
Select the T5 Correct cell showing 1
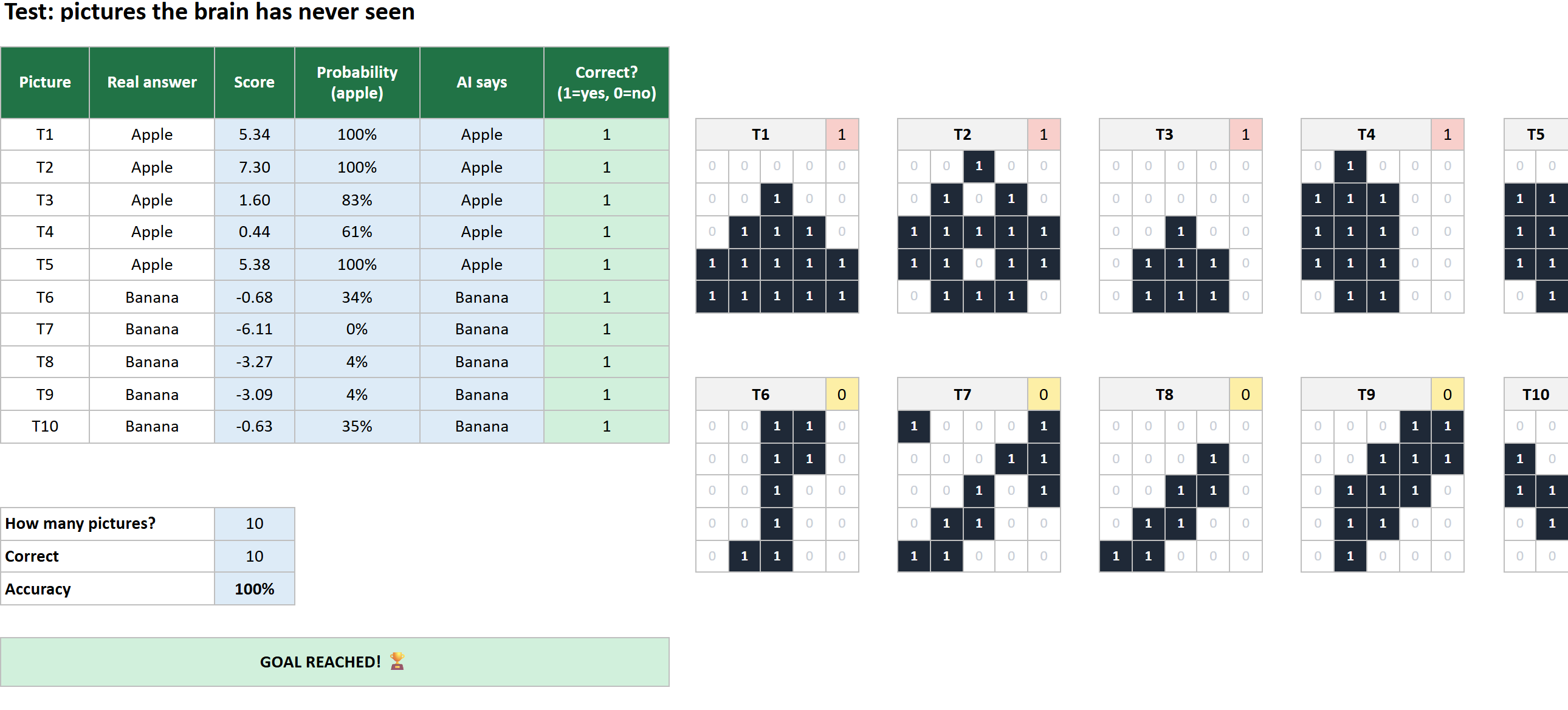click(607, 265)
